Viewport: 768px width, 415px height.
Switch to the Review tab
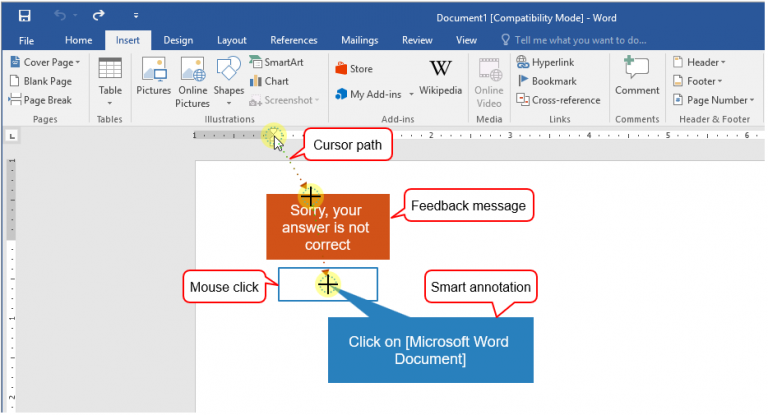(417, 40)
